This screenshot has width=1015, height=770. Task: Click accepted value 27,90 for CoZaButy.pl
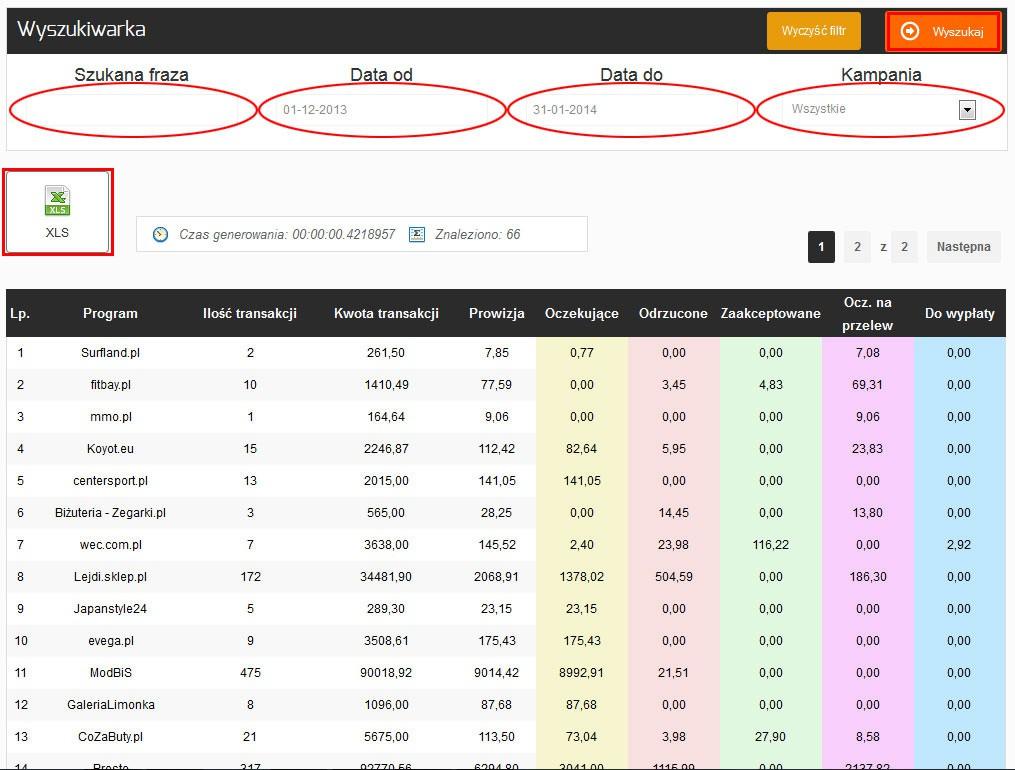pyautogui.click(x=770, y=737)
